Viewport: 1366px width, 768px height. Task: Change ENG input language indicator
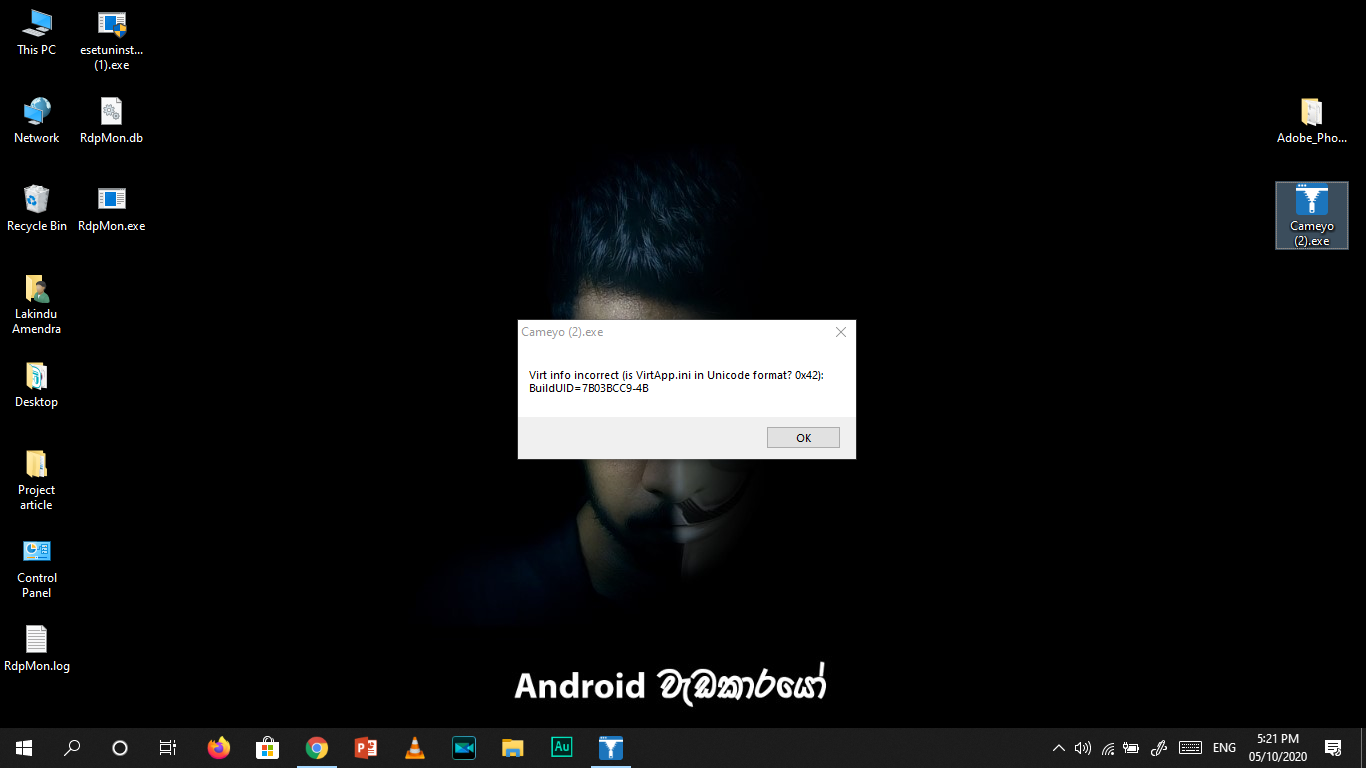(x=1224, y=748)
